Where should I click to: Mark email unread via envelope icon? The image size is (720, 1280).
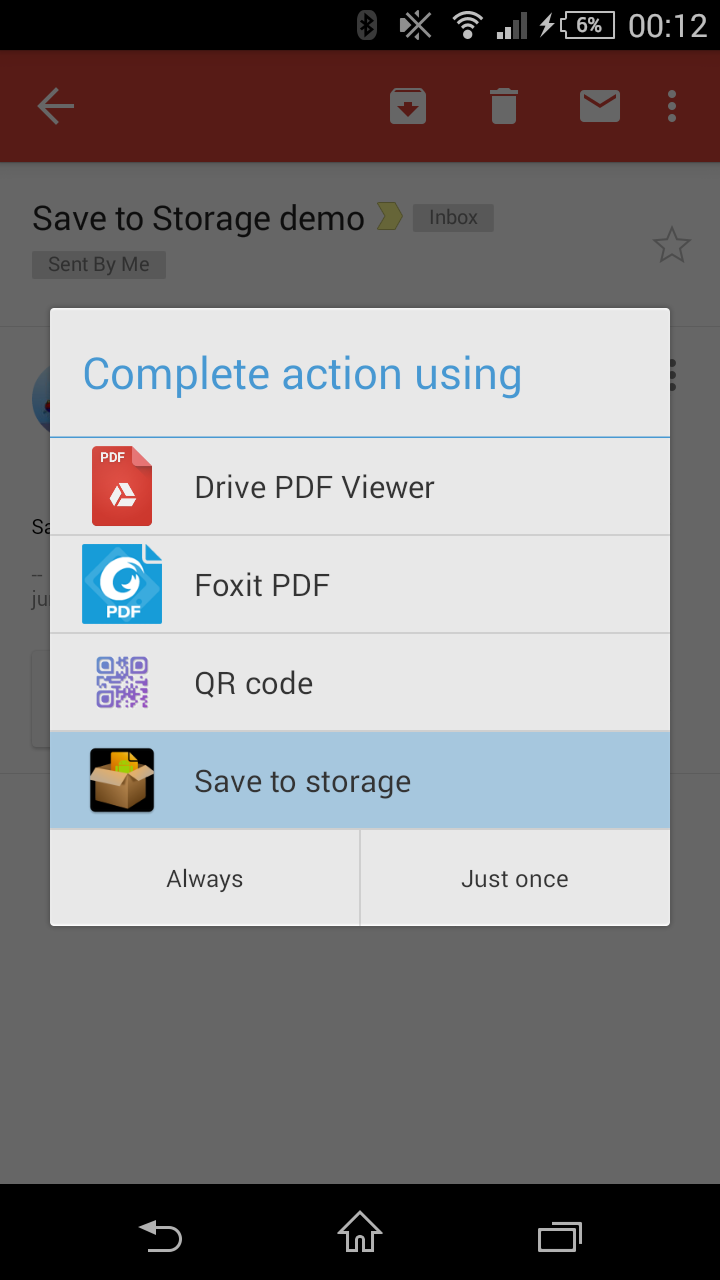(599, 105)
